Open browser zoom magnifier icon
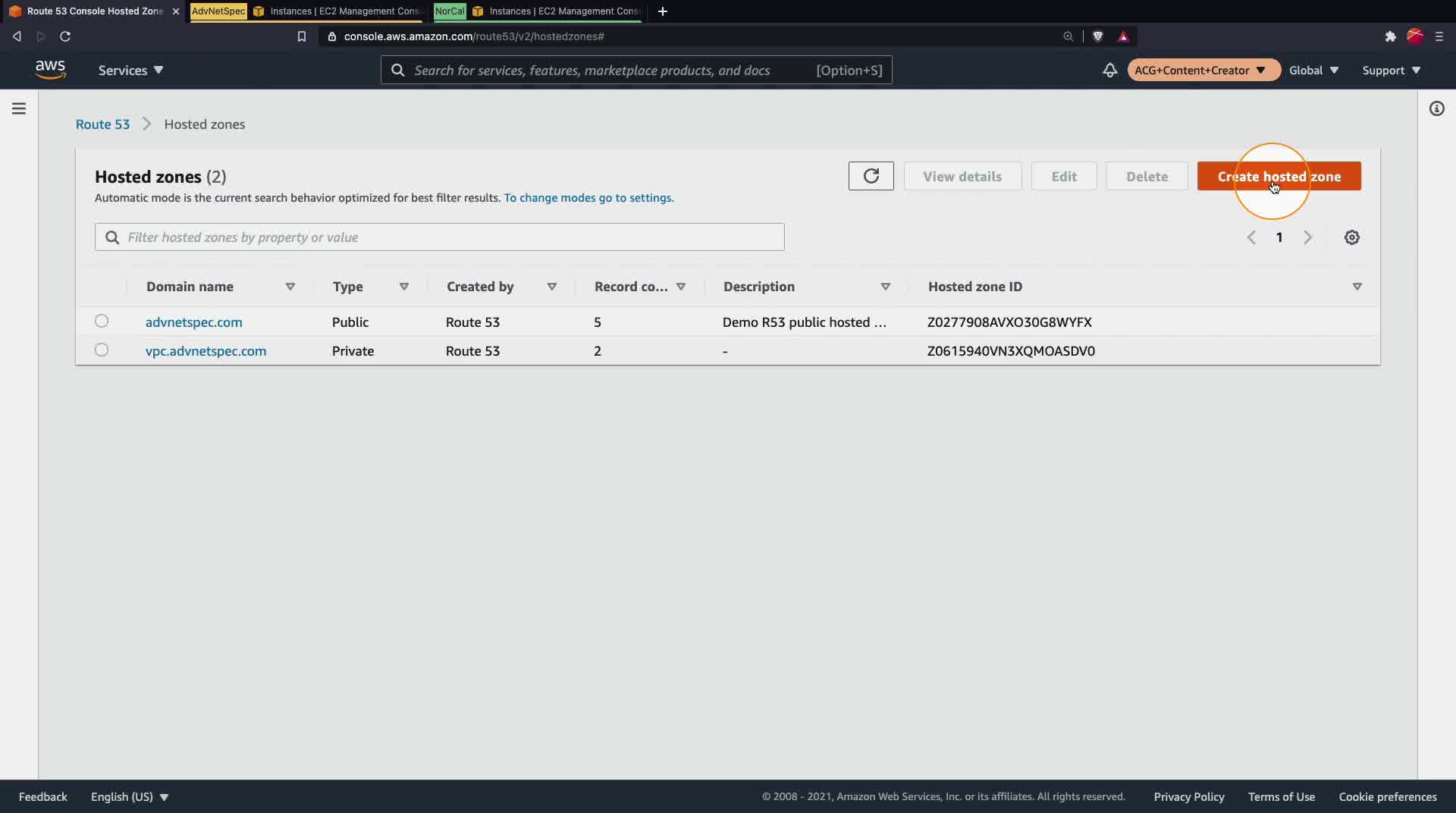Image resolution: width=1456 pixels, height=813 pixels. pos(1068,36)
